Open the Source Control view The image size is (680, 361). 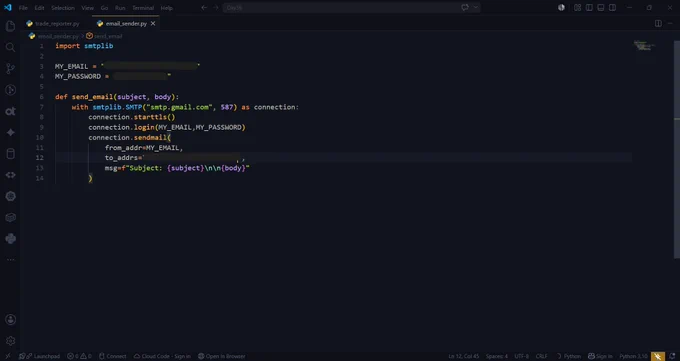click(x=10, y=69)
